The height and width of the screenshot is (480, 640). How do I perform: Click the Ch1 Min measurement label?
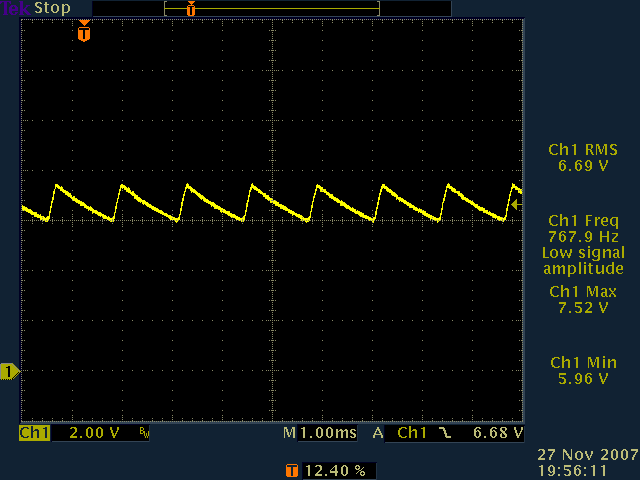pyautogui.click(x=583, y=363)
